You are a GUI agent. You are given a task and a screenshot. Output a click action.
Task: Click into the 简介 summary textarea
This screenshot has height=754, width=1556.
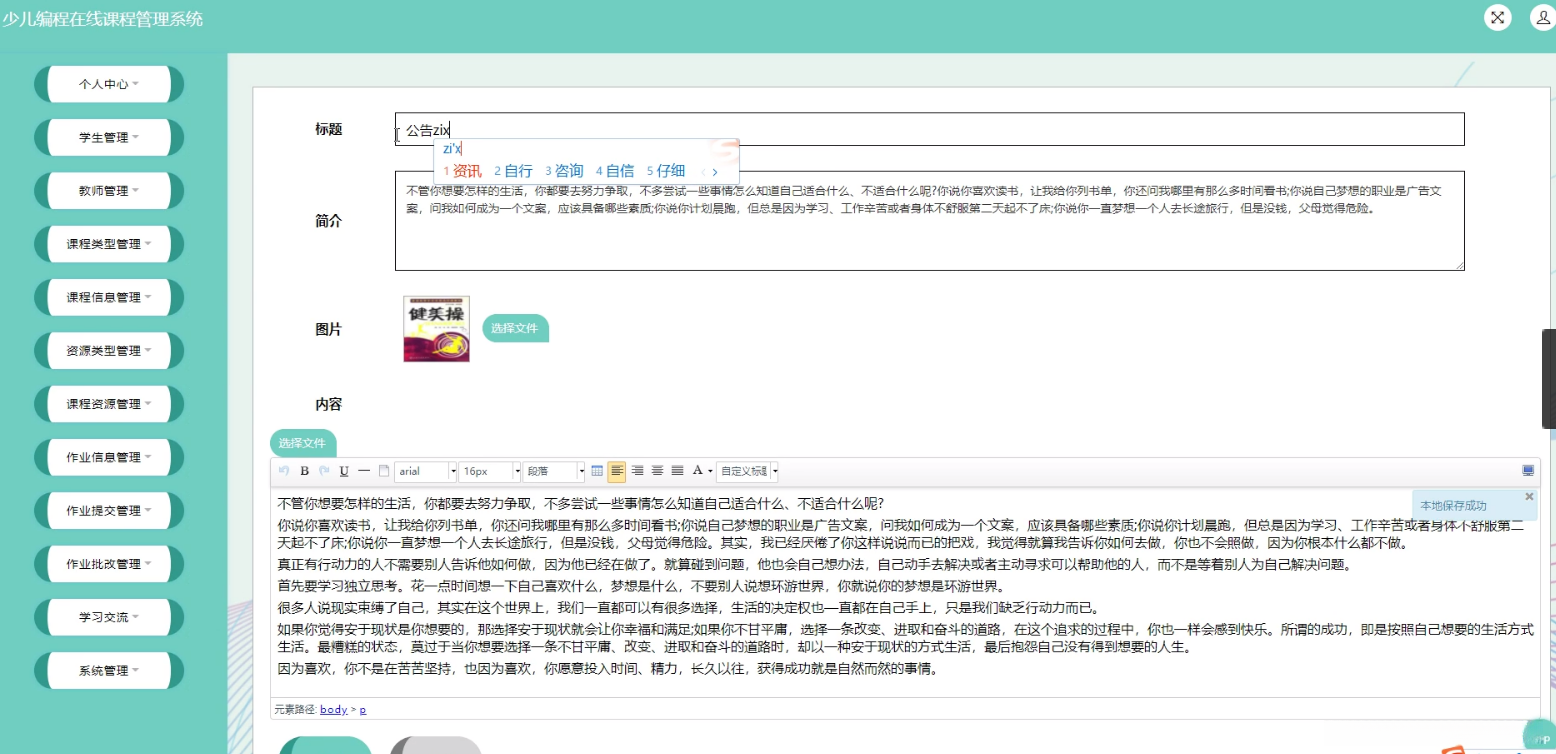click(x=930, y=221)
